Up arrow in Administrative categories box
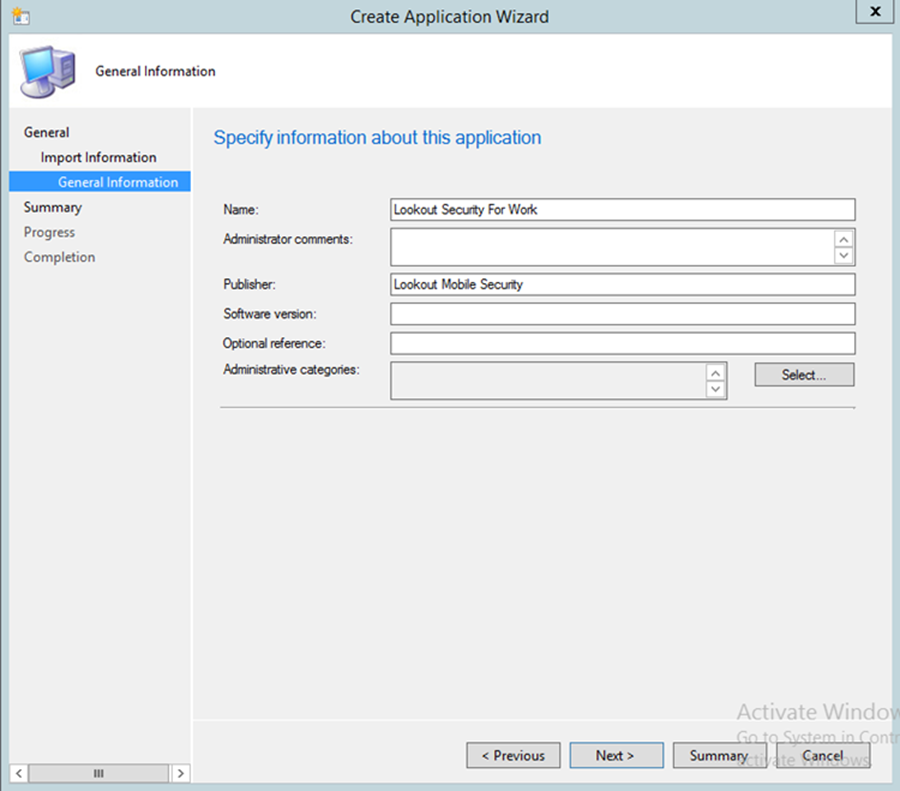The width and height of the screenshot is (900, 791). coord(716,373)
